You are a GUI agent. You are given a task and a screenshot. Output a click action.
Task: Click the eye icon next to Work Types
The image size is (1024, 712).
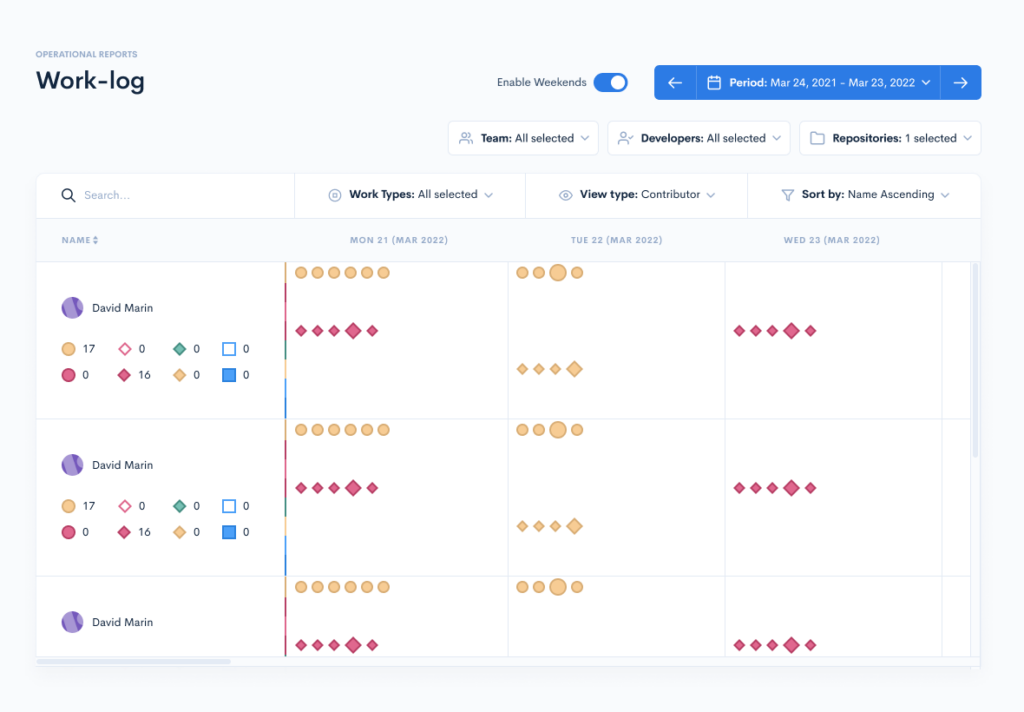(335, 195)
